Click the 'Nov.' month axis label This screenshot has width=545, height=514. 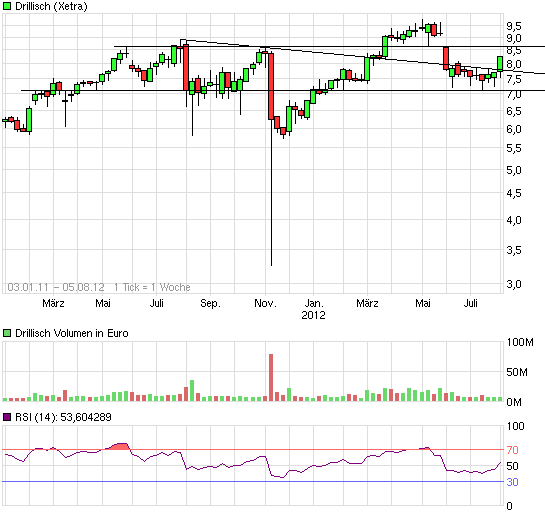(x=266, y=303)
